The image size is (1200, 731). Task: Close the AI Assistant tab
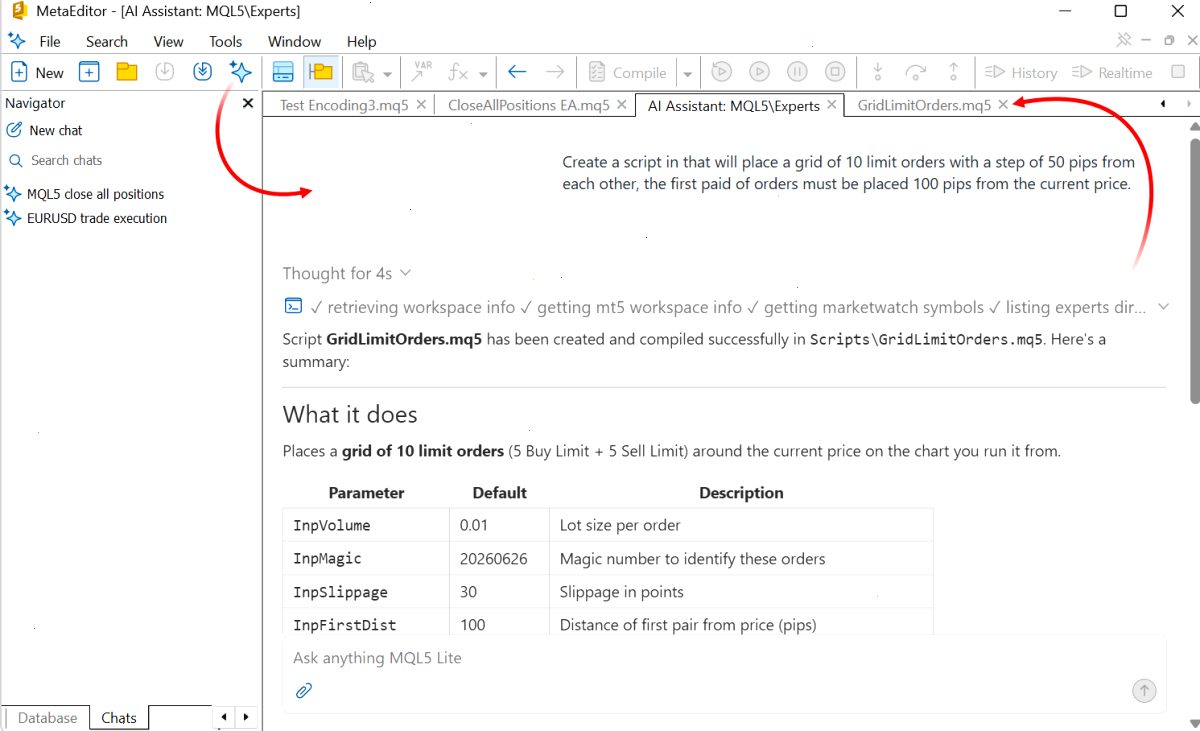832,105
